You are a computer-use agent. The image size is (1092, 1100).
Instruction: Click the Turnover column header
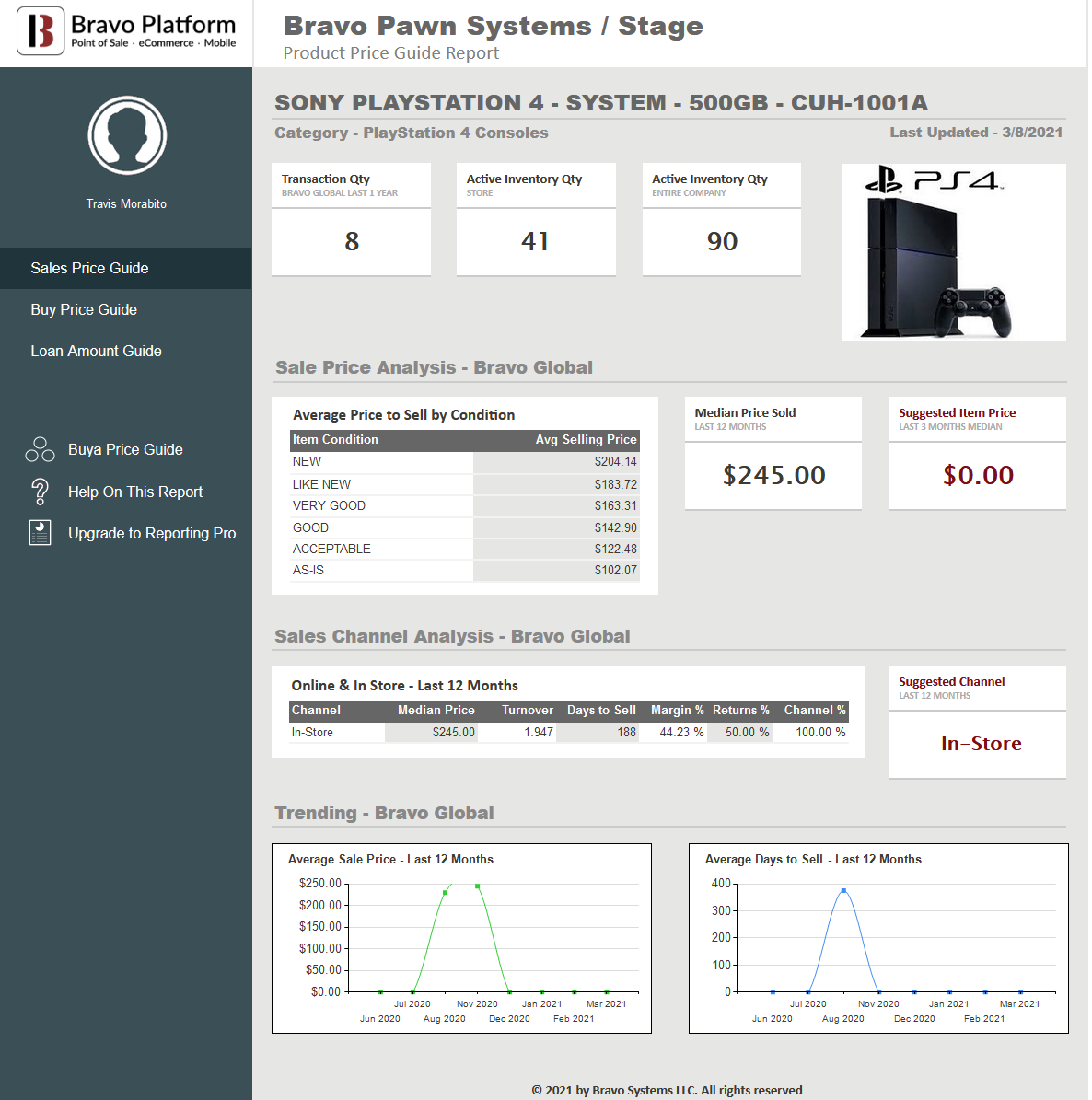coord(527,710)
